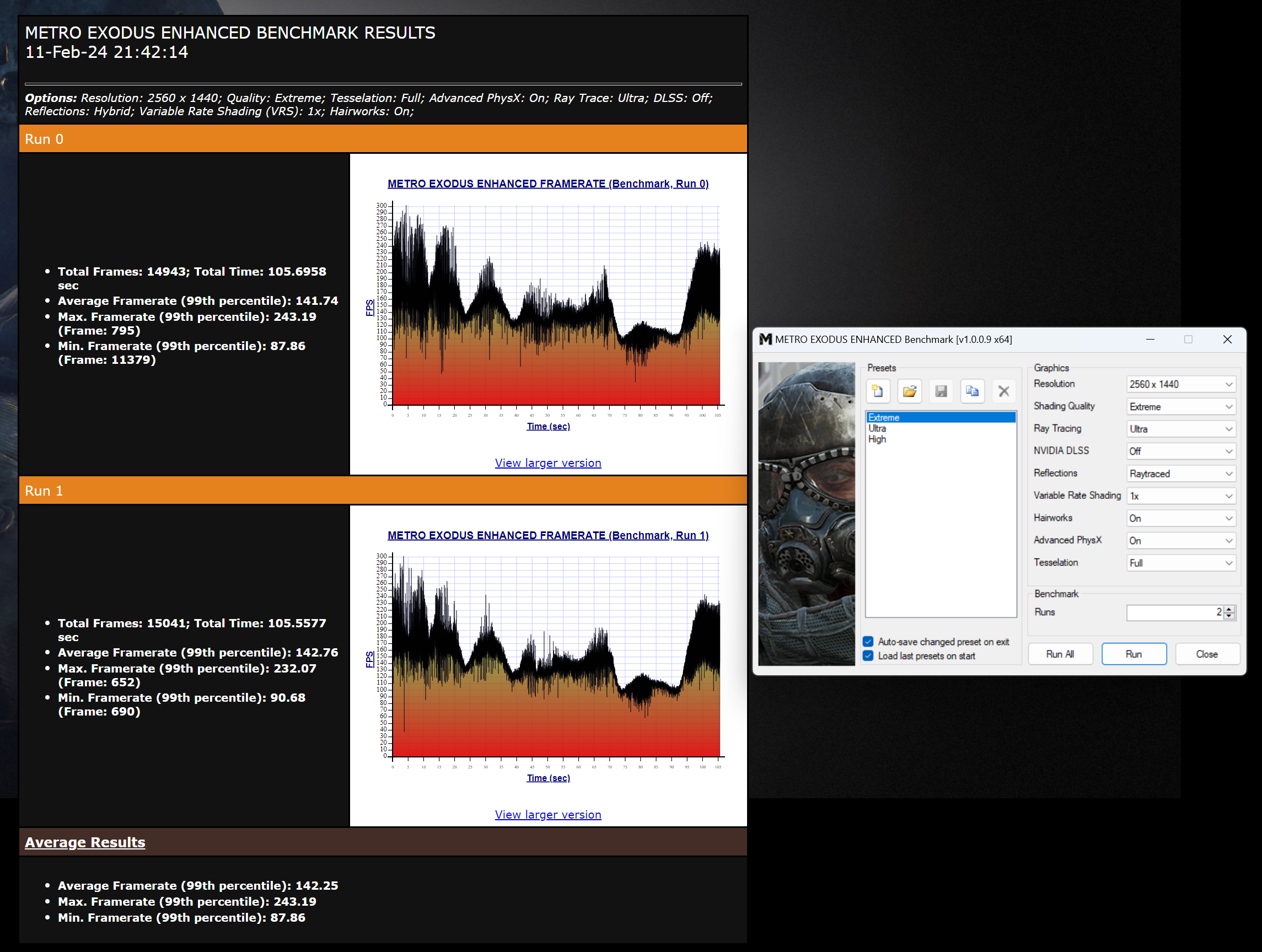Open Run 0 View larger version link

(x=547, y=463)
